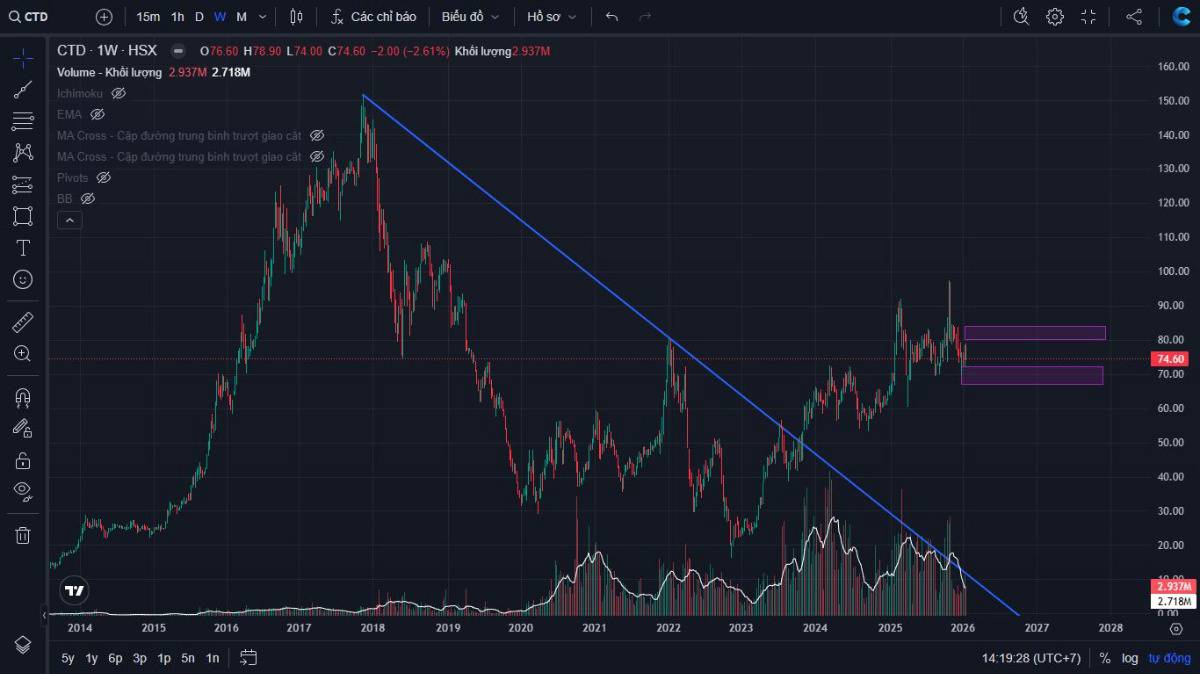Open the Biểu đồ dropdown
Viewport: 1200px width, 674px height.
(470, 16)
